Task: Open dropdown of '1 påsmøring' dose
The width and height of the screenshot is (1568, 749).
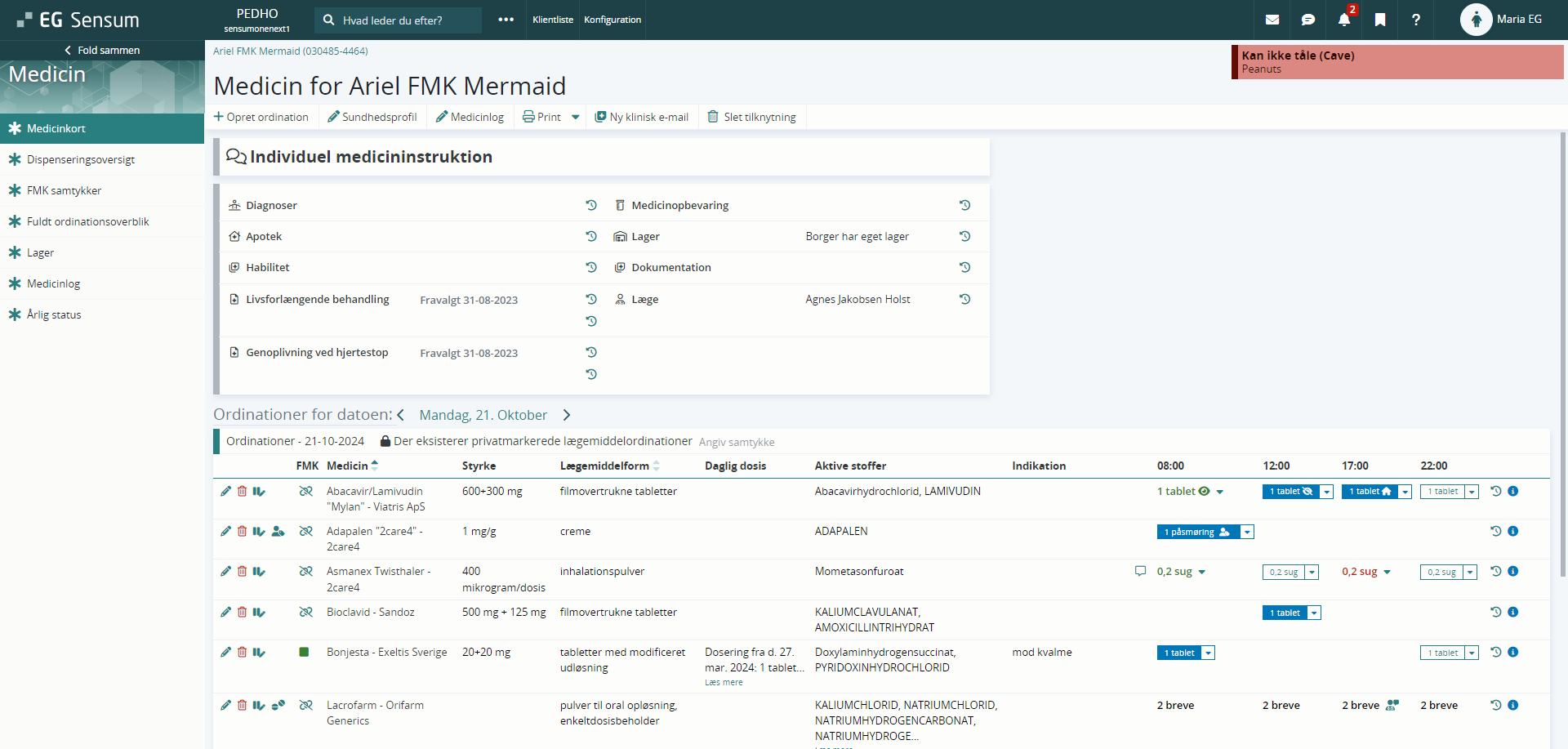Action: pyautogui.click(x=1247, y=532)
